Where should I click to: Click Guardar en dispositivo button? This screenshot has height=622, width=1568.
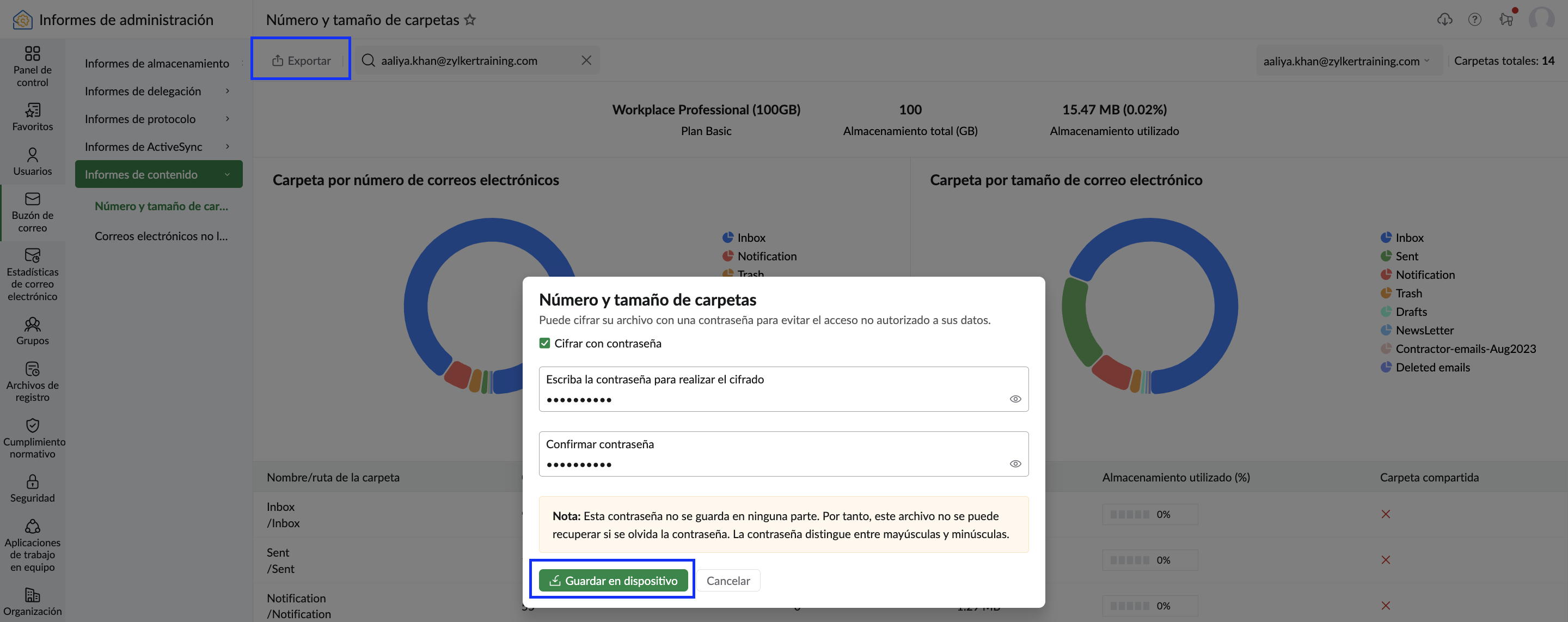613,581
